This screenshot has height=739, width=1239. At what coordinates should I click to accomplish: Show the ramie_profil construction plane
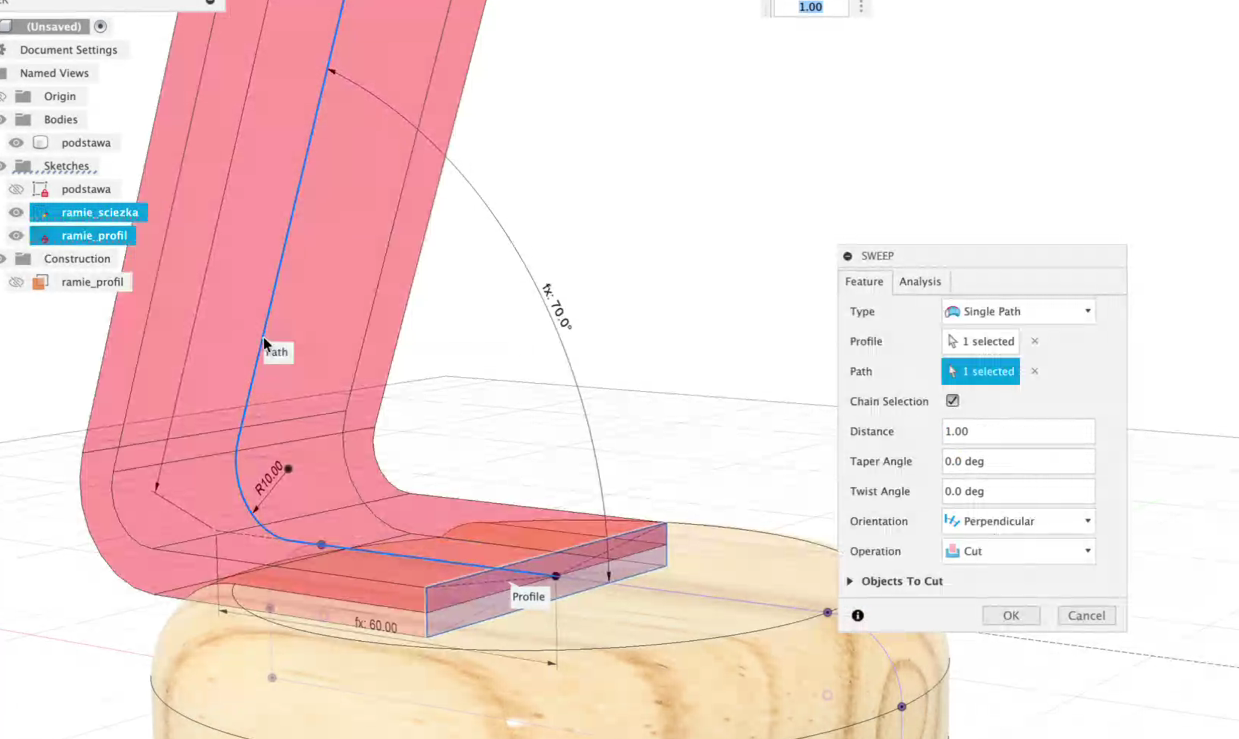pos(16,282)
